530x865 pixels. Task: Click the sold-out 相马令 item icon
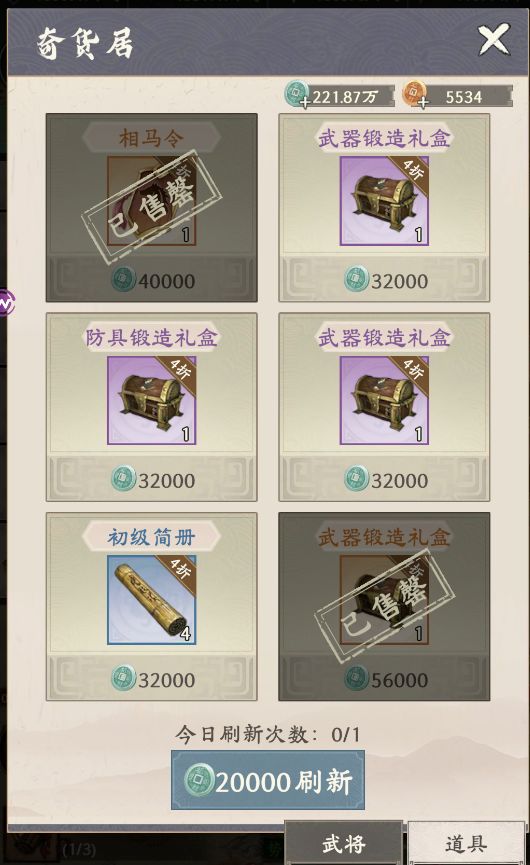click(x=151, y=201)
